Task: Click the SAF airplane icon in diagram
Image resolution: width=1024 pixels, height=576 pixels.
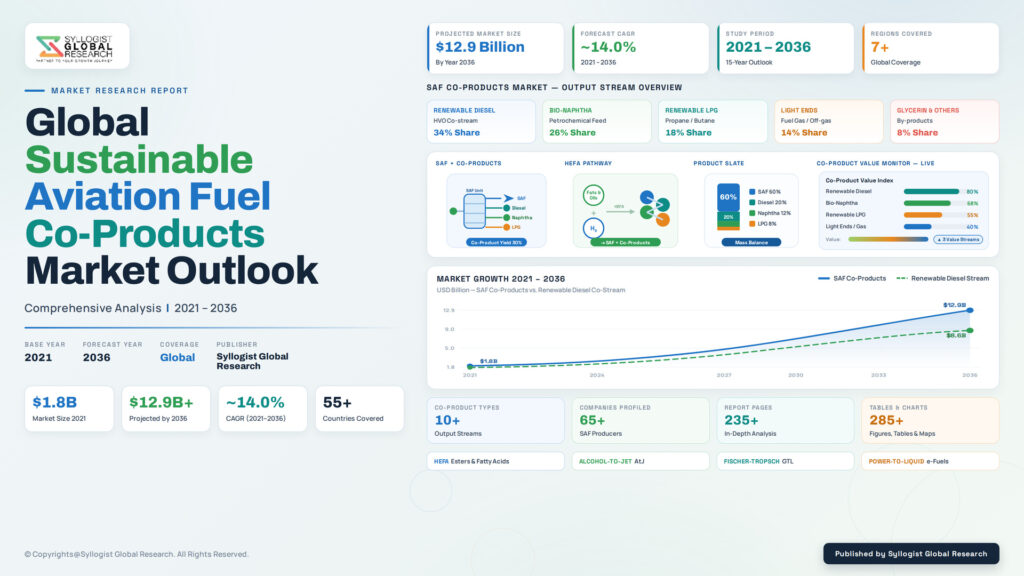Action: tap(508, 198)
